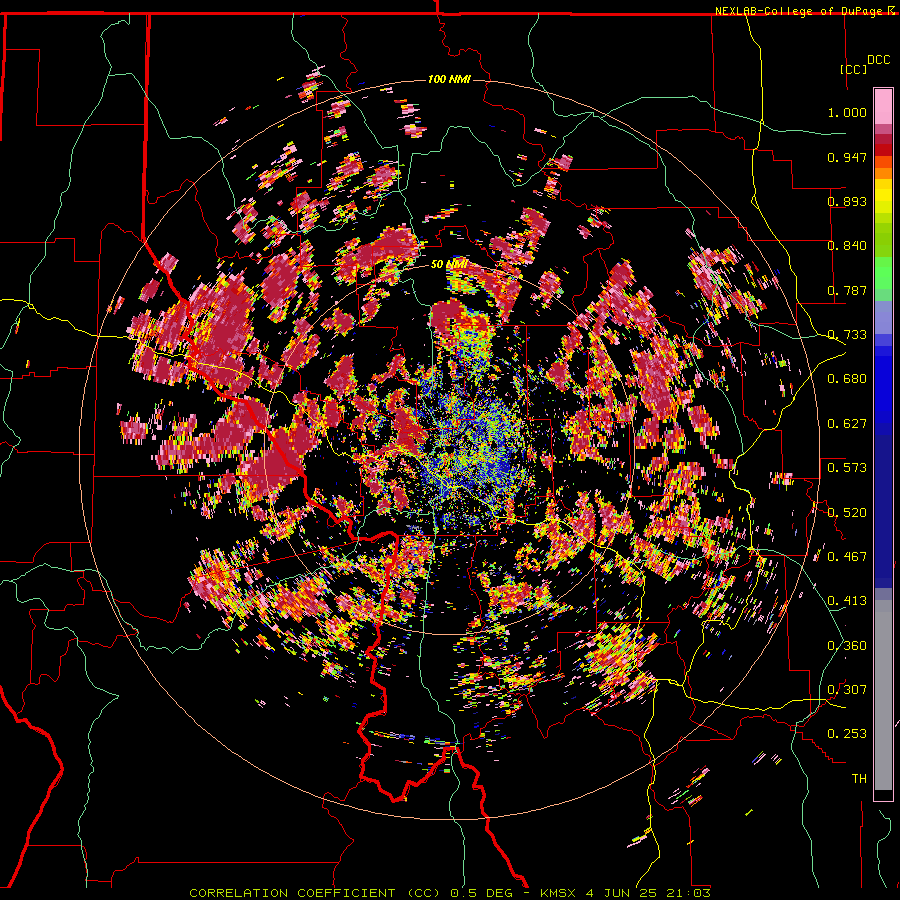The height and width of the screenshot is (900, 900).
Task: Click the 0.733 legend value
Action: coord(847,335)
